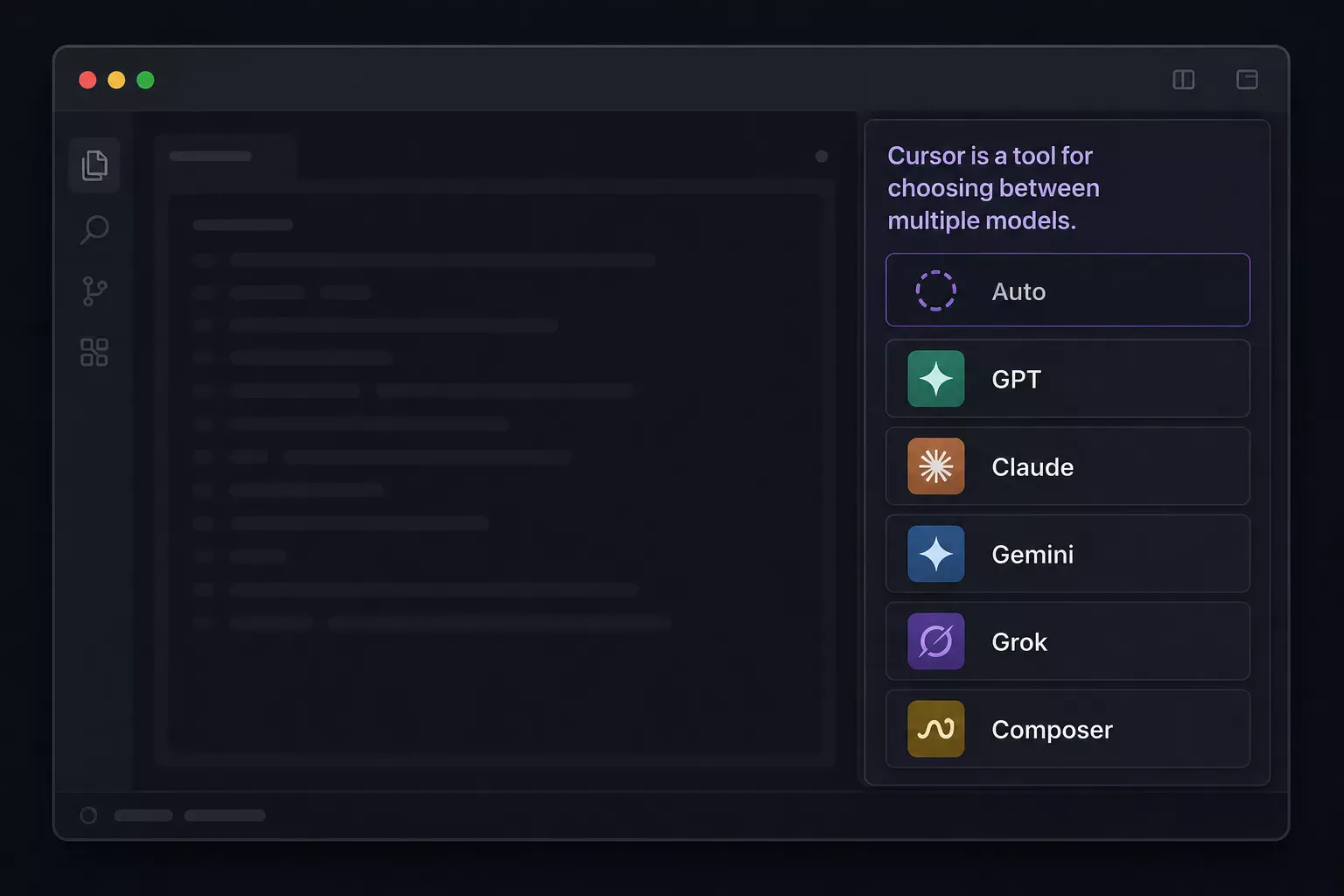The height and width of the screenshot is (896, 1344).
Task: Open the Search magnifier icon in sidebar
Action: coord(94,230)
